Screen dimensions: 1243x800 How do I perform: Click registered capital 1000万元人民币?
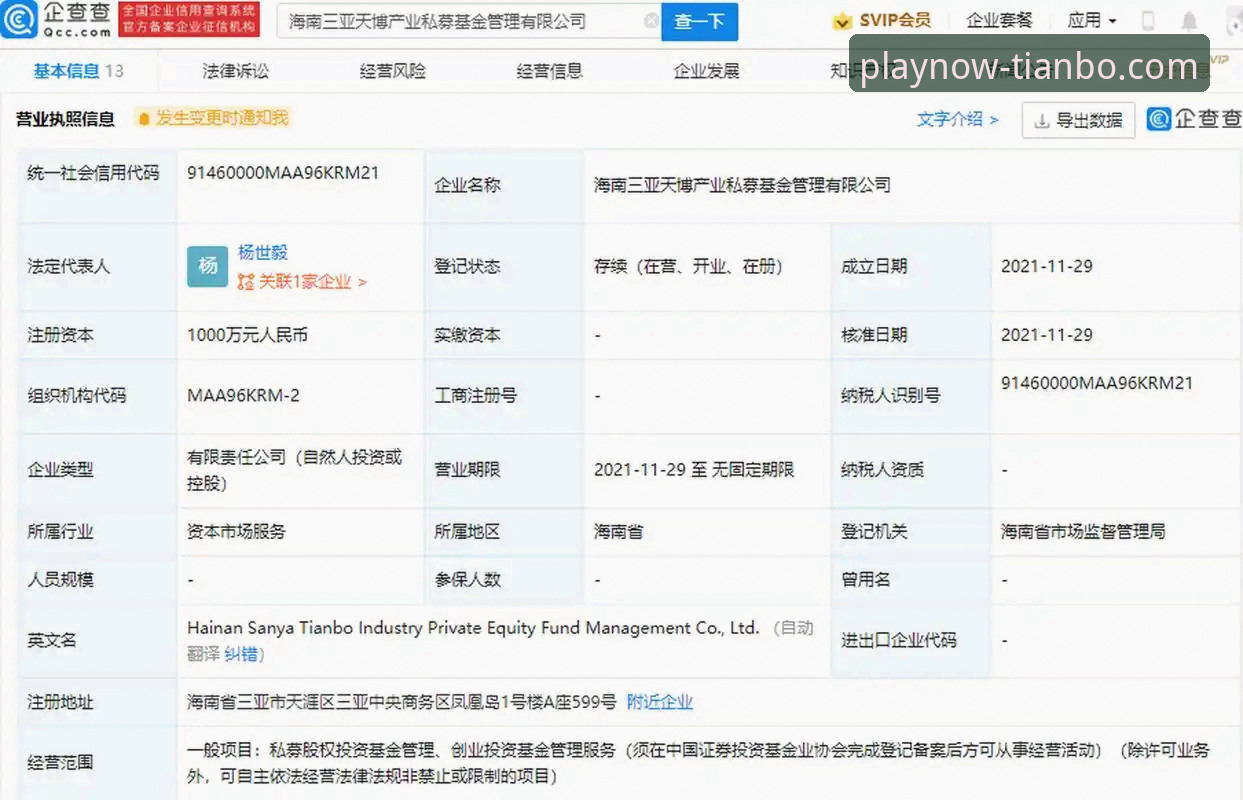(x=247, y=335)
